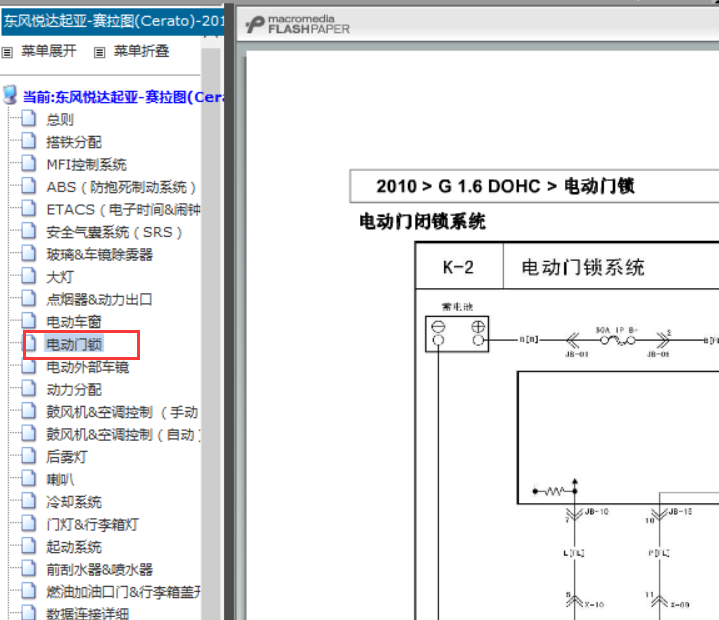Image resolution: width=719 pixels, height=620 pixels.
Task: Click the page icon next to 大灯
Action: (x=29, y=276)
